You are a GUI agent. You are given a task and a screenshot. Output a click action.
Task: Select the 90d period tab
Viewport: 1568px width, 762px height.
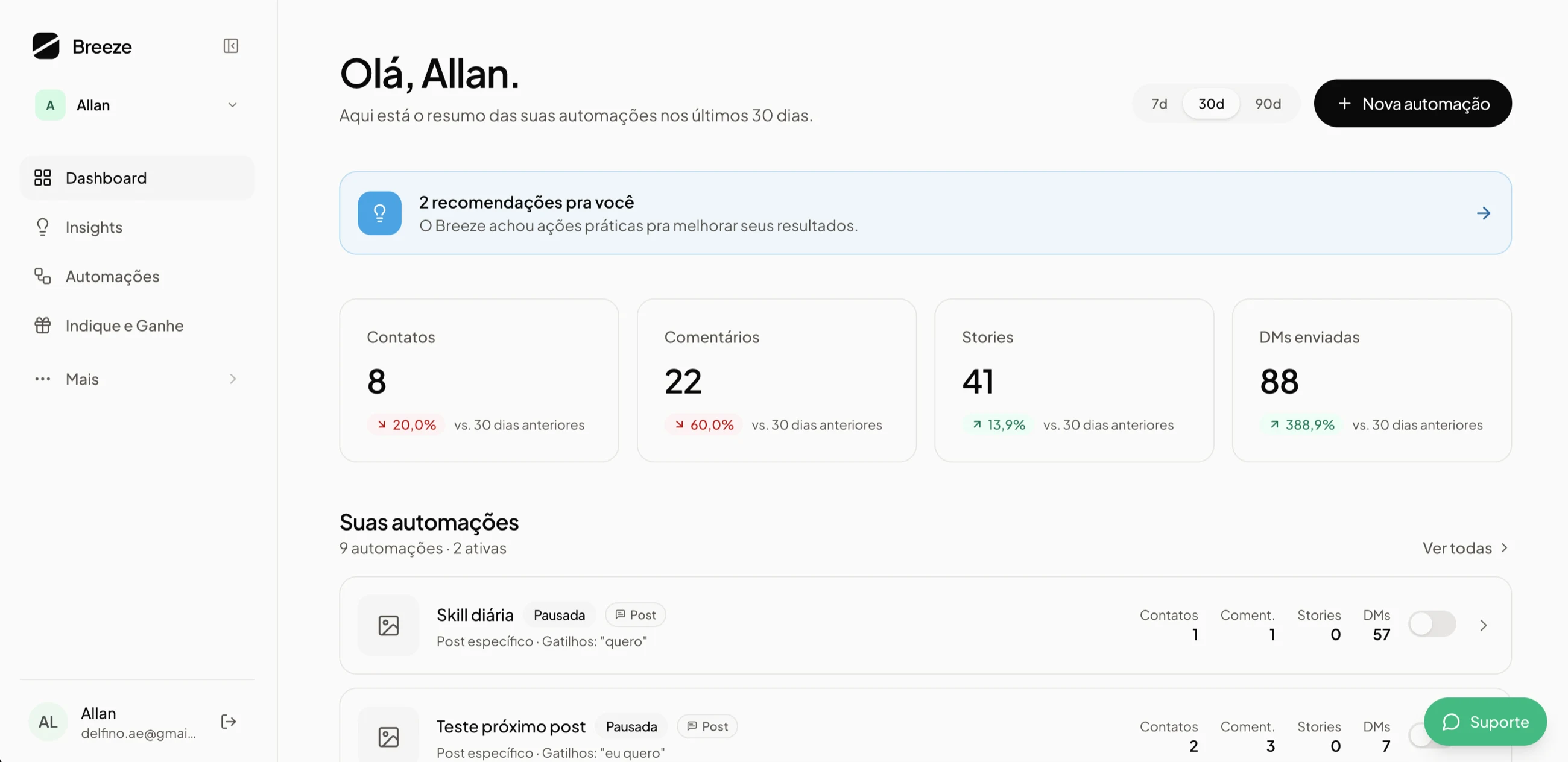(x=1268, y=104)
